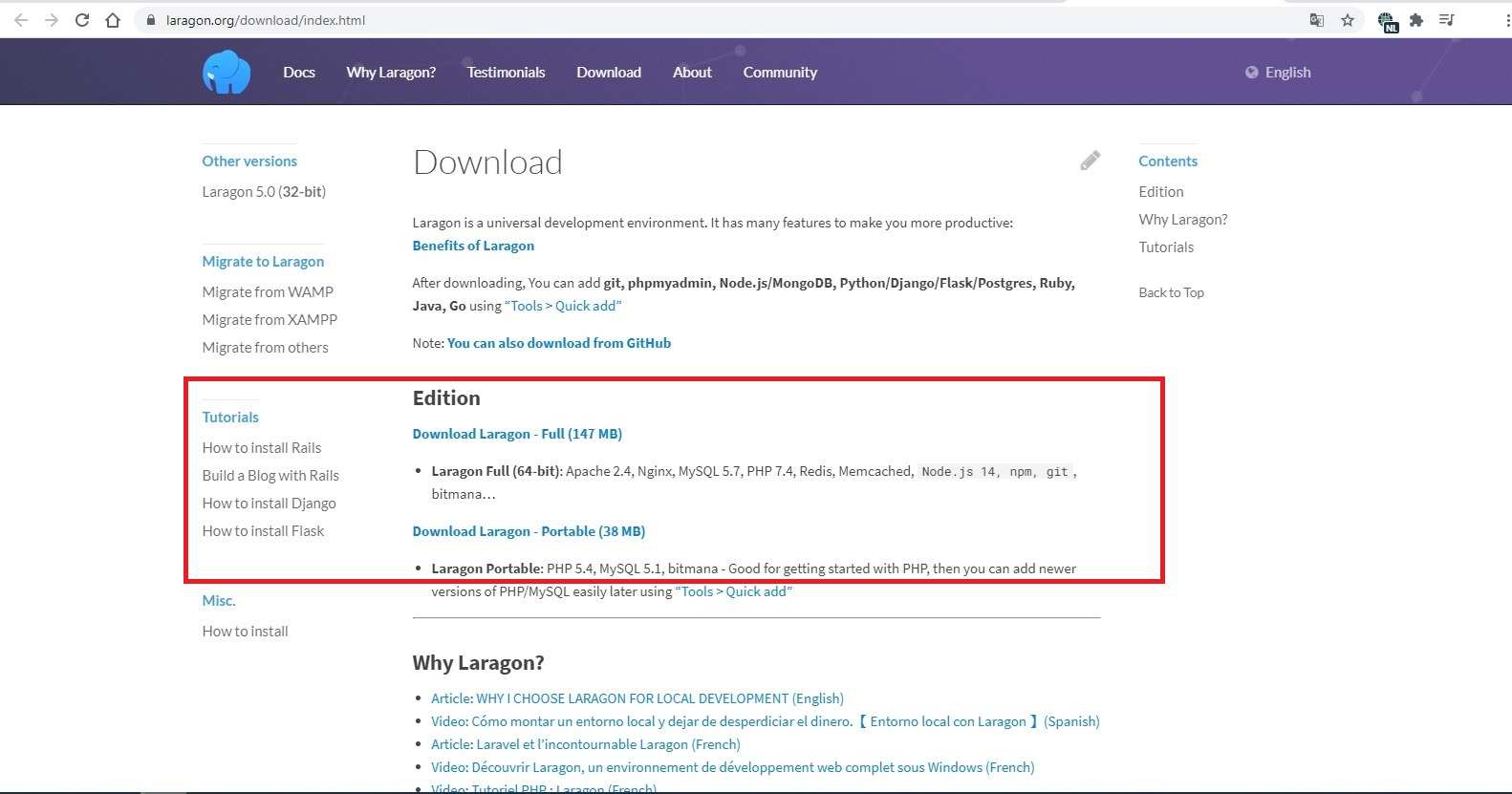Click the Edition section heading
1512x794 pixels.
pyautogui.click(x=446, y=398)
